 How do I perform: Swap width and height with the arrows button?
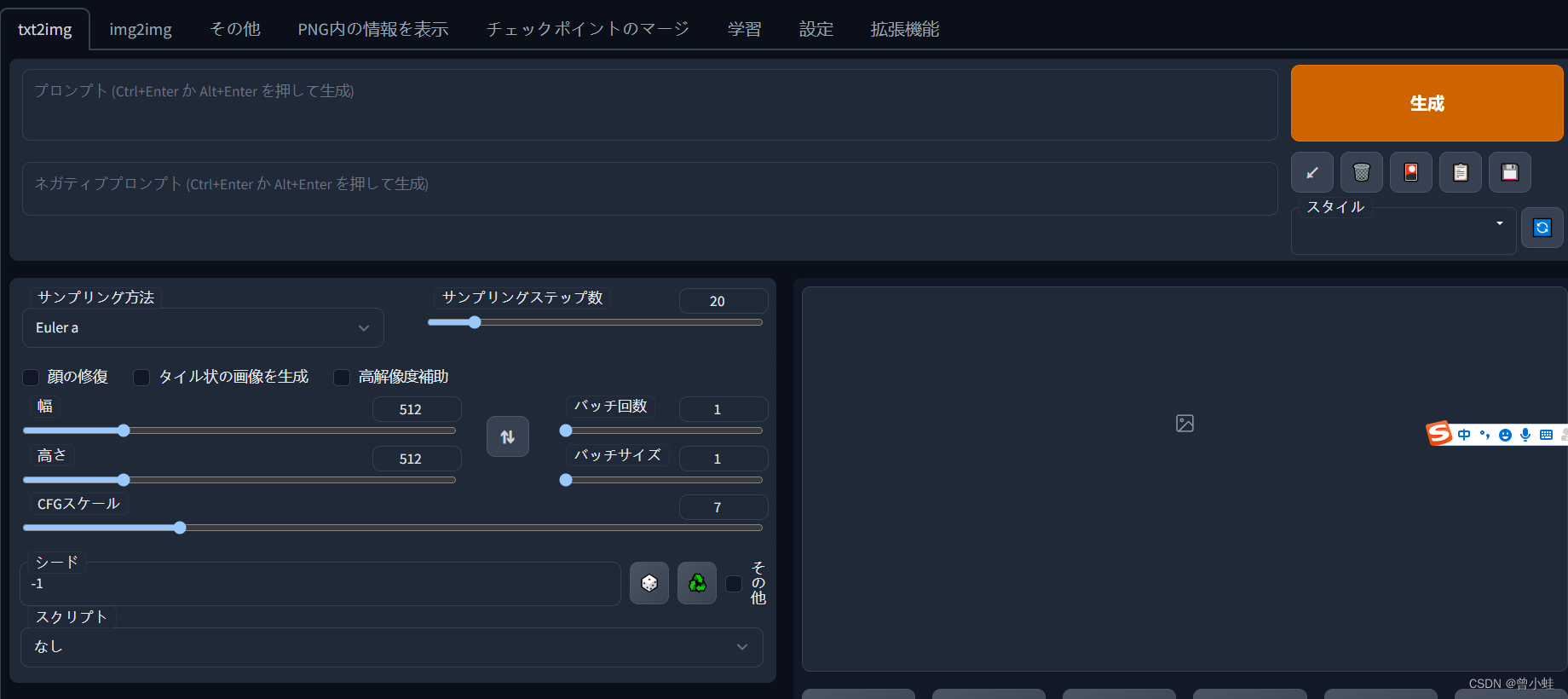coord(508,436)
